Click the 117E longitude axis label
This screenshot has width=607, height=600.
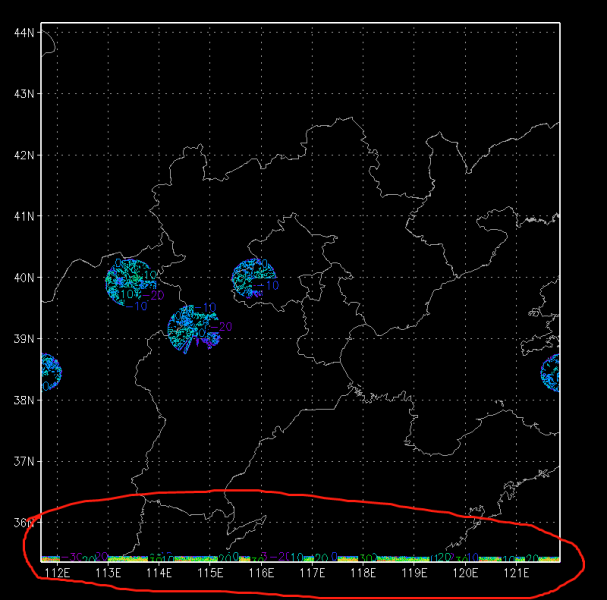(312, 573)
